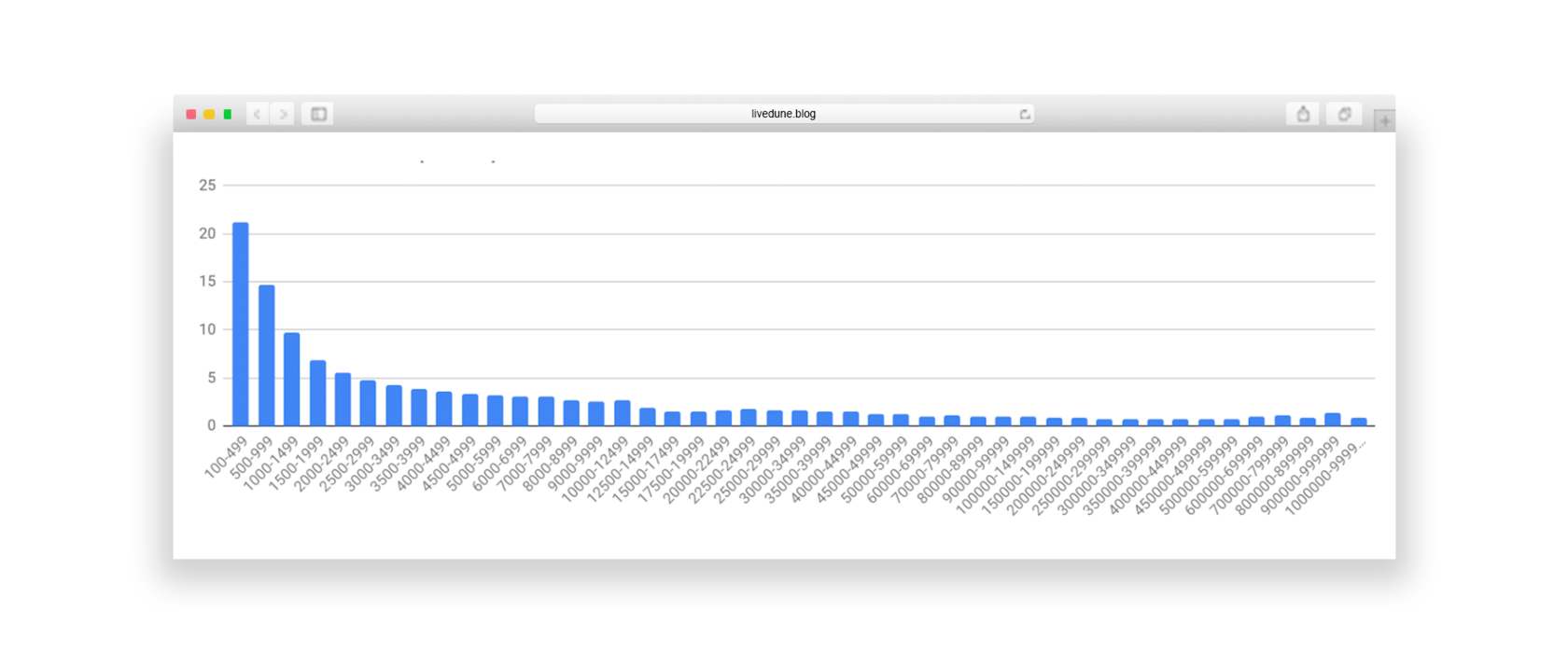Open the Share menu icon

pyautogui.click(x=1303, y=114)
